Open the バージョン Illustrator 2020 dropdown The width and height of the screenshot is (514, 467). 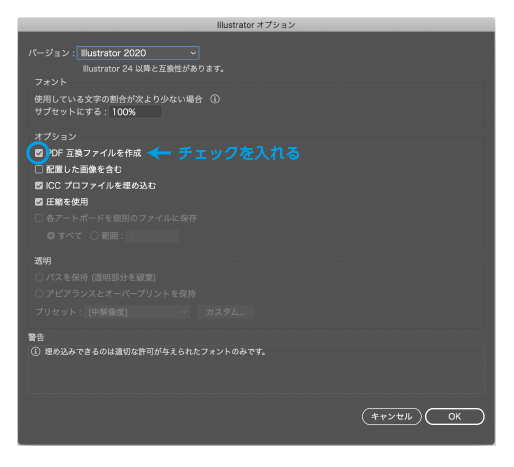click(138, 53)
